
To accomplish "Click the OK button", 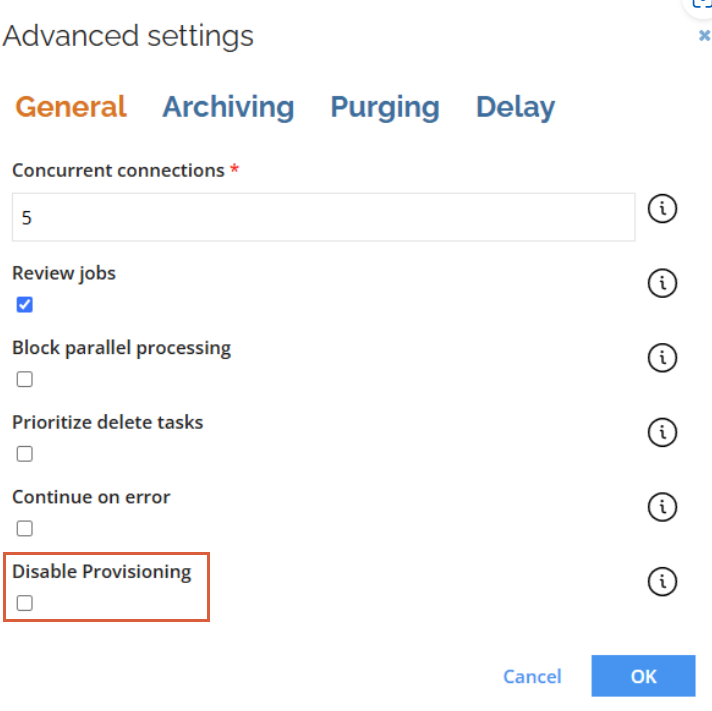I will (x=643, y=676).
